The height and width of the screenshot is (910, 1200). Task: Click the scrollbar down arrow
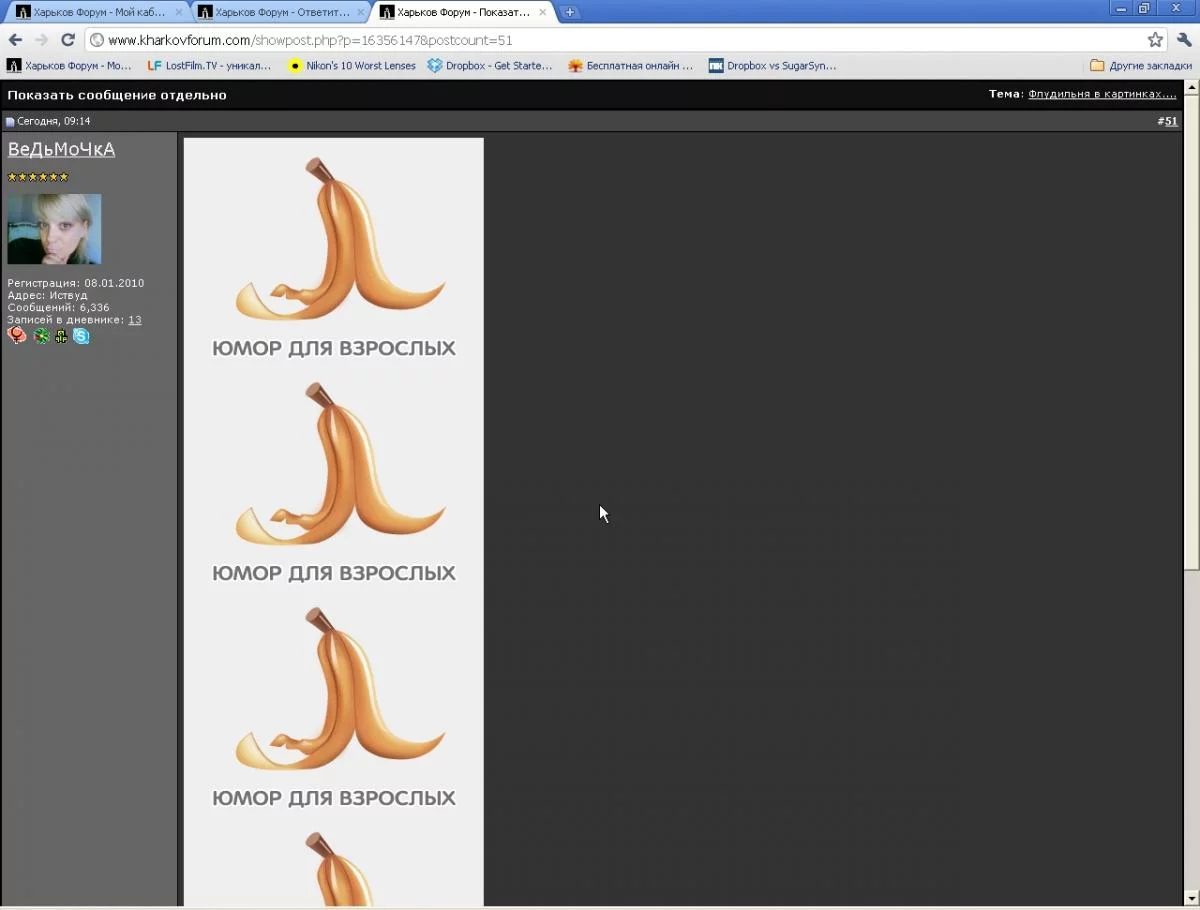coord(1191,900)
